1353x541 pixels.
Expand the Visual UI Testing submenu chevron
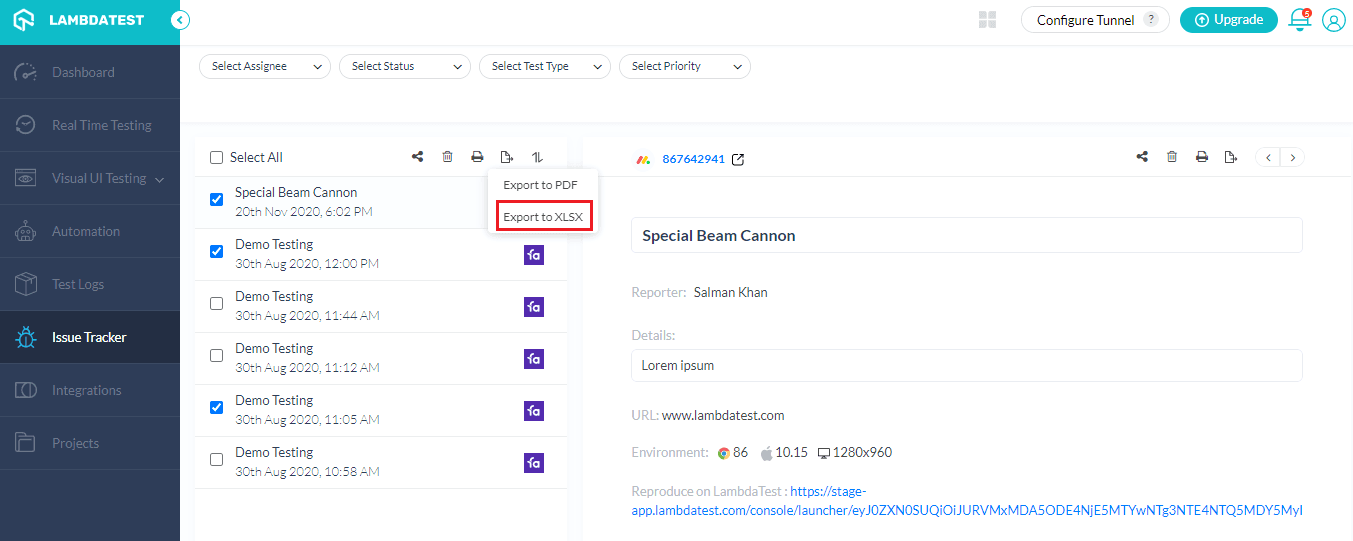click(160, 179)
